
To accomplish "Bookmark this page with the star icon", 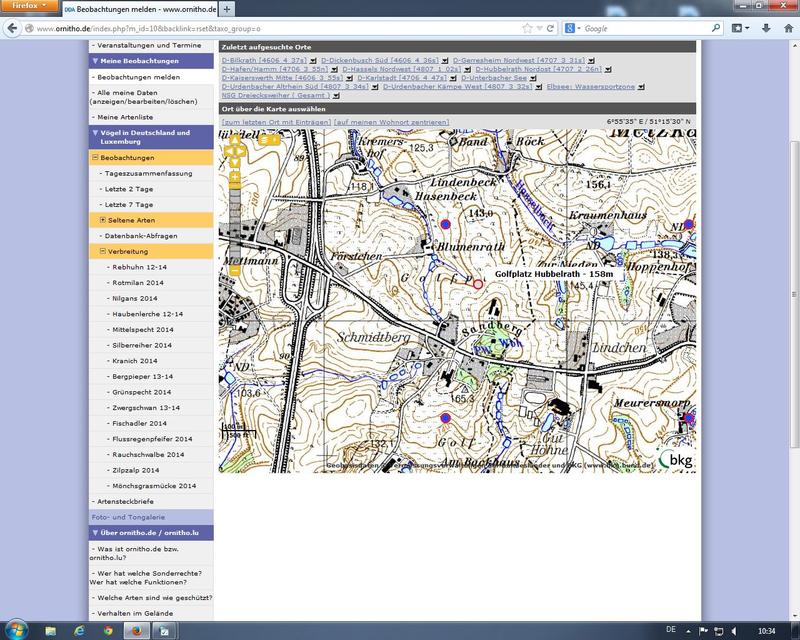I will pos(528,29).
